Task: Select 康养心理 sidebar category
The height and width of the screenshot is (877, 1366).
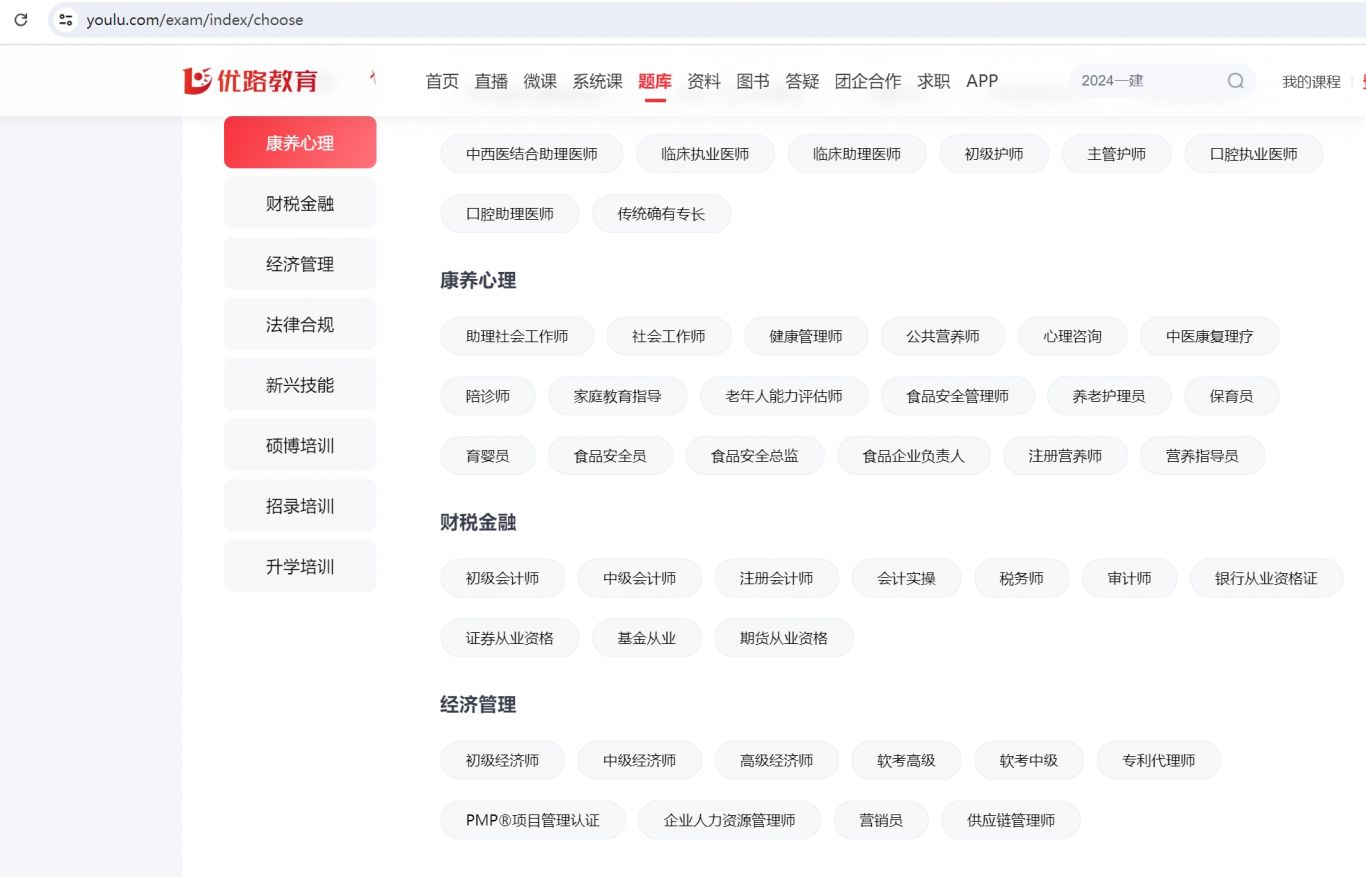Action: click(x=300, y=143)
